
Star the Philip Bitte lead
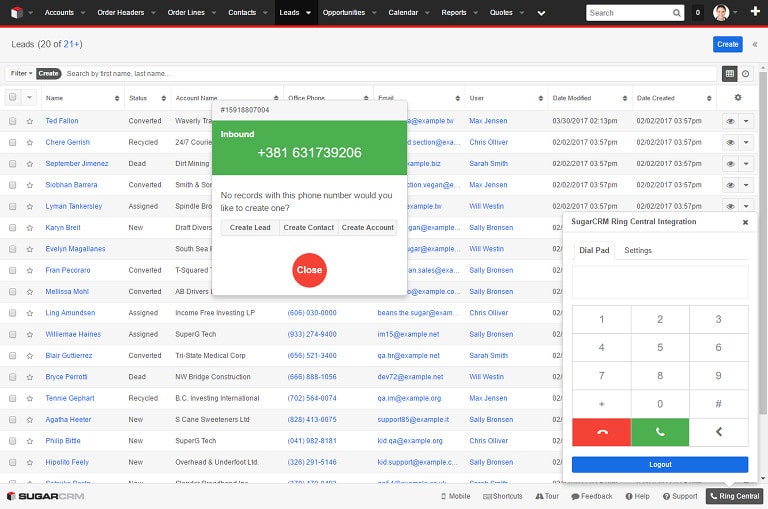coord(30,441)
